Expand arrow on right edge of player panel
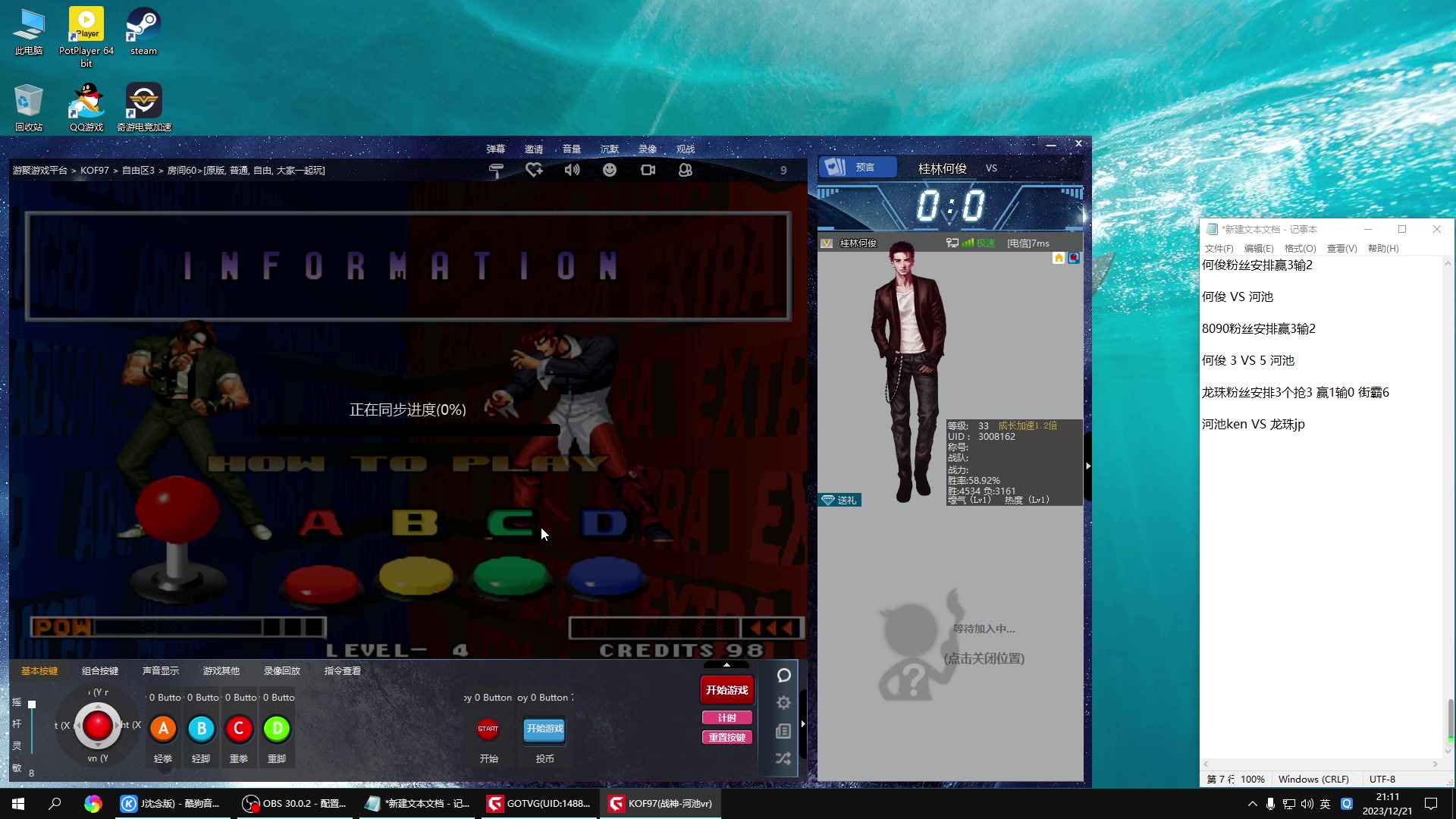Image resolution: width=1456 pixels, height=819 pixels. [x=1088, y=466]
